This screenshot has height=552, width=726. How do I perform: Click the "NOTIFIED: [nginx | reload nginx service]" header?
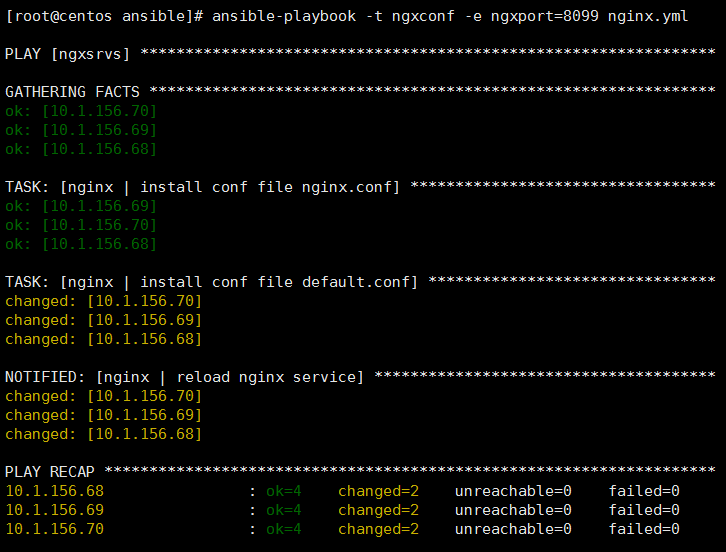click(x=184, y=377)
